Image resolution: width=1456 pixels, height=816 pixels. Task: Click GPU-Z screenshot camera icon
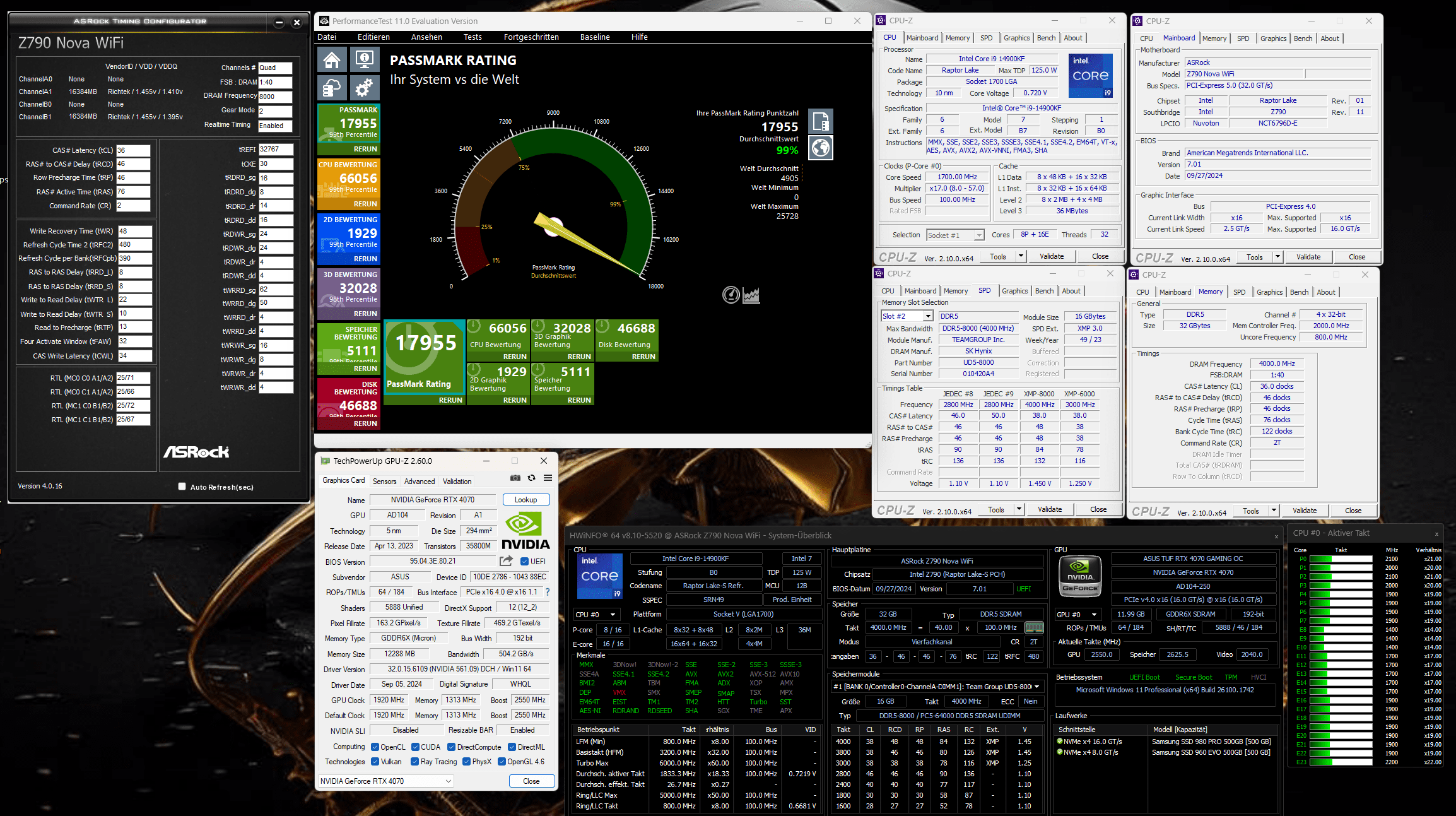[x=515, y=478]
